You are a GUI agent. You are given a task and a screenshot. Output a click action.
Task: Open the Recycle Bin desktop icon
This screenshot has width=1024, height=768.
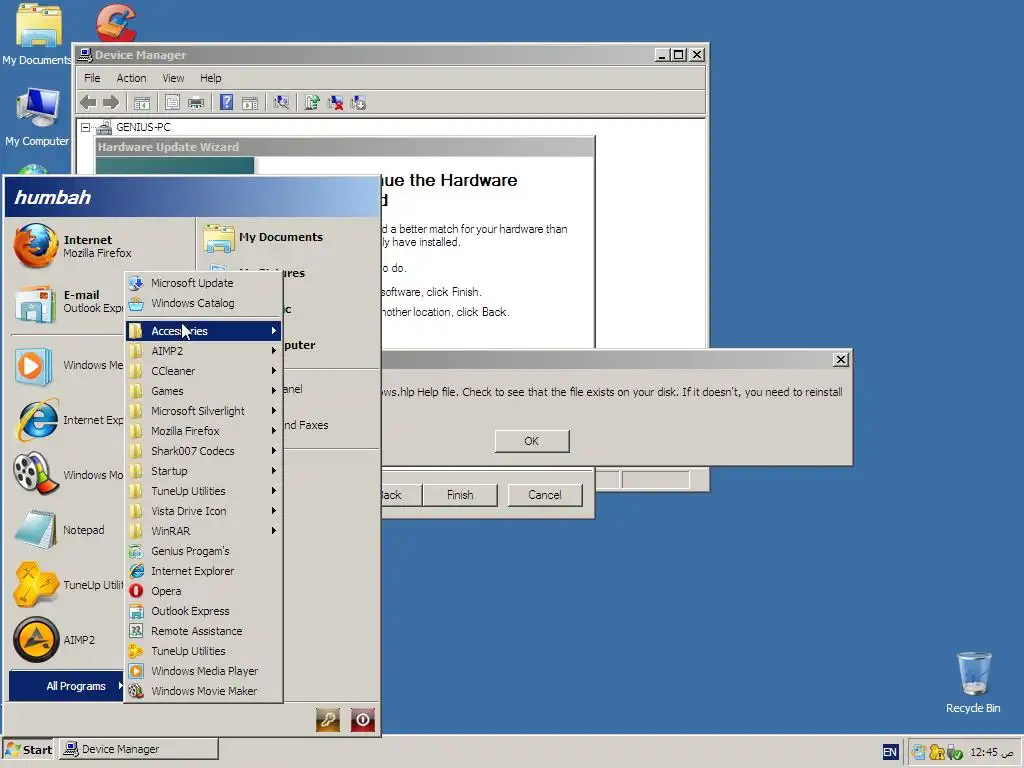tap(973, 682)
